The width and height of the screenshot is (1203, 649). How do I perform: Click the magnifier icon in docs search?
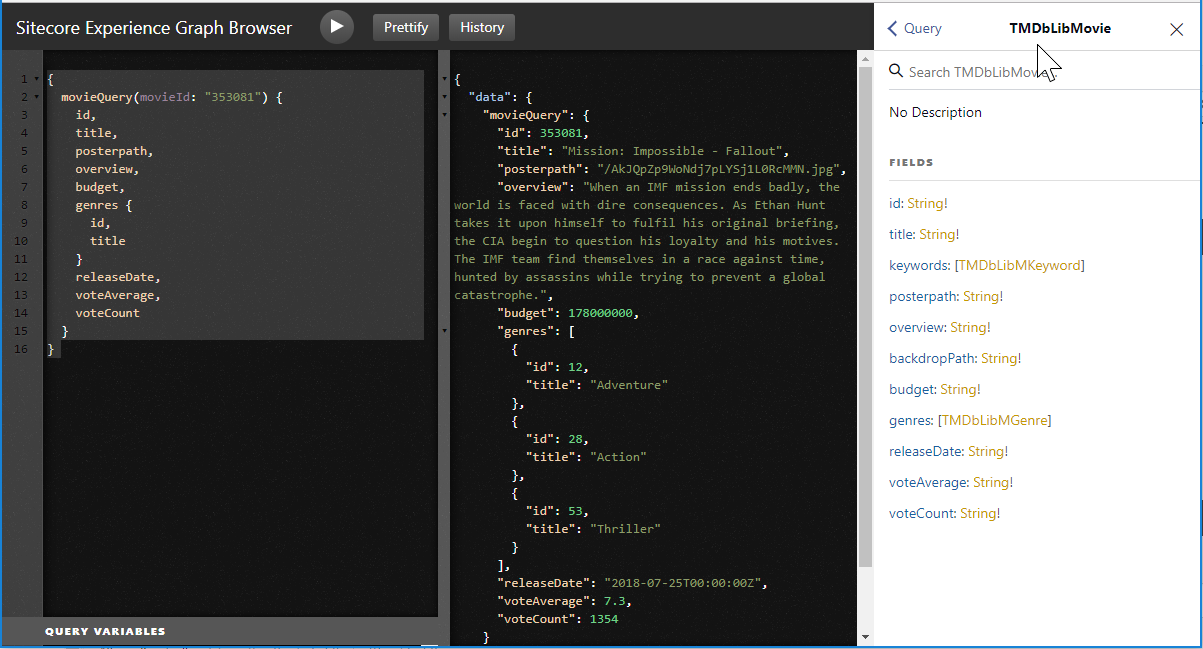pos(896,71)
